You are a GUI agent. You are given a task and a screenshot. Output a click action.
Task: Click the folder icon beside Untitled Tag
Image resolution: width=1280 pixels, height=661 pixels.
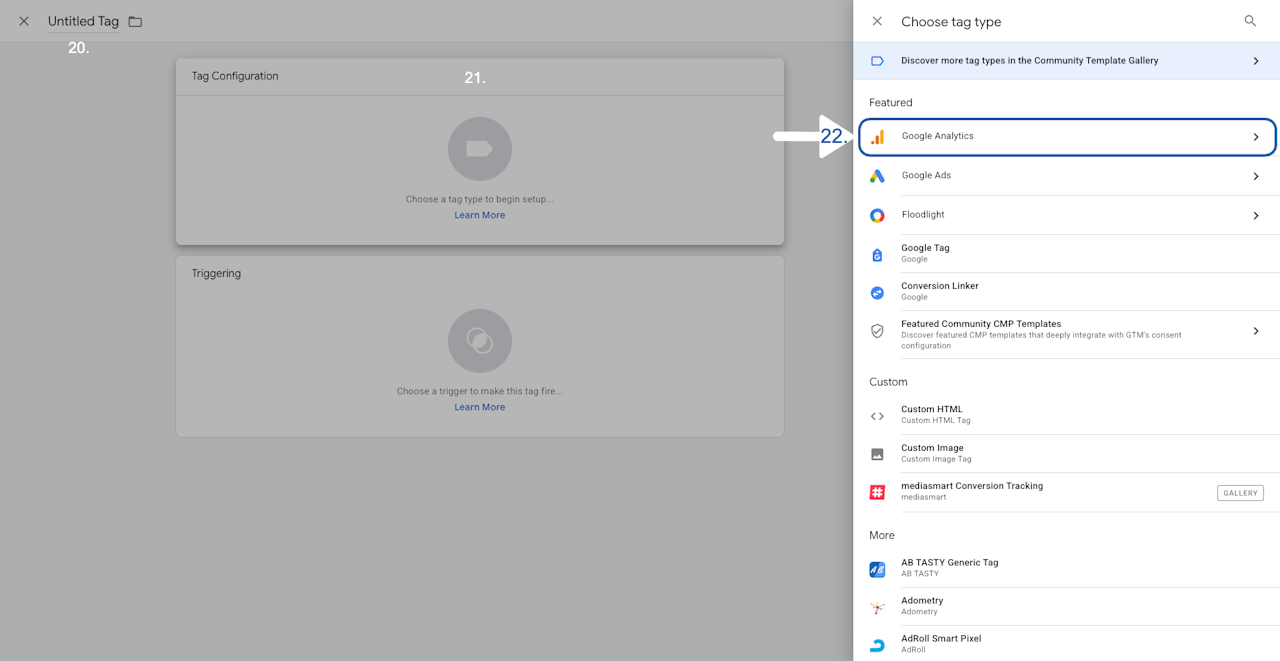[x=135, y=22]
